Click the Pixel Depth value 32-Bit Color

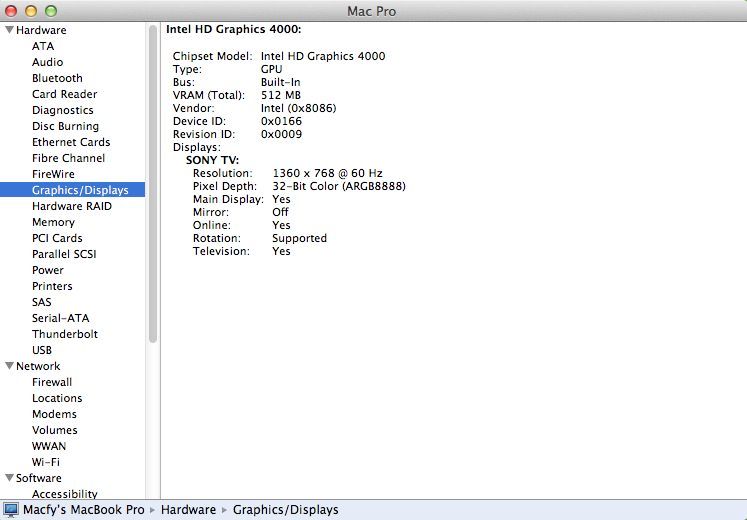pos(339,186)
